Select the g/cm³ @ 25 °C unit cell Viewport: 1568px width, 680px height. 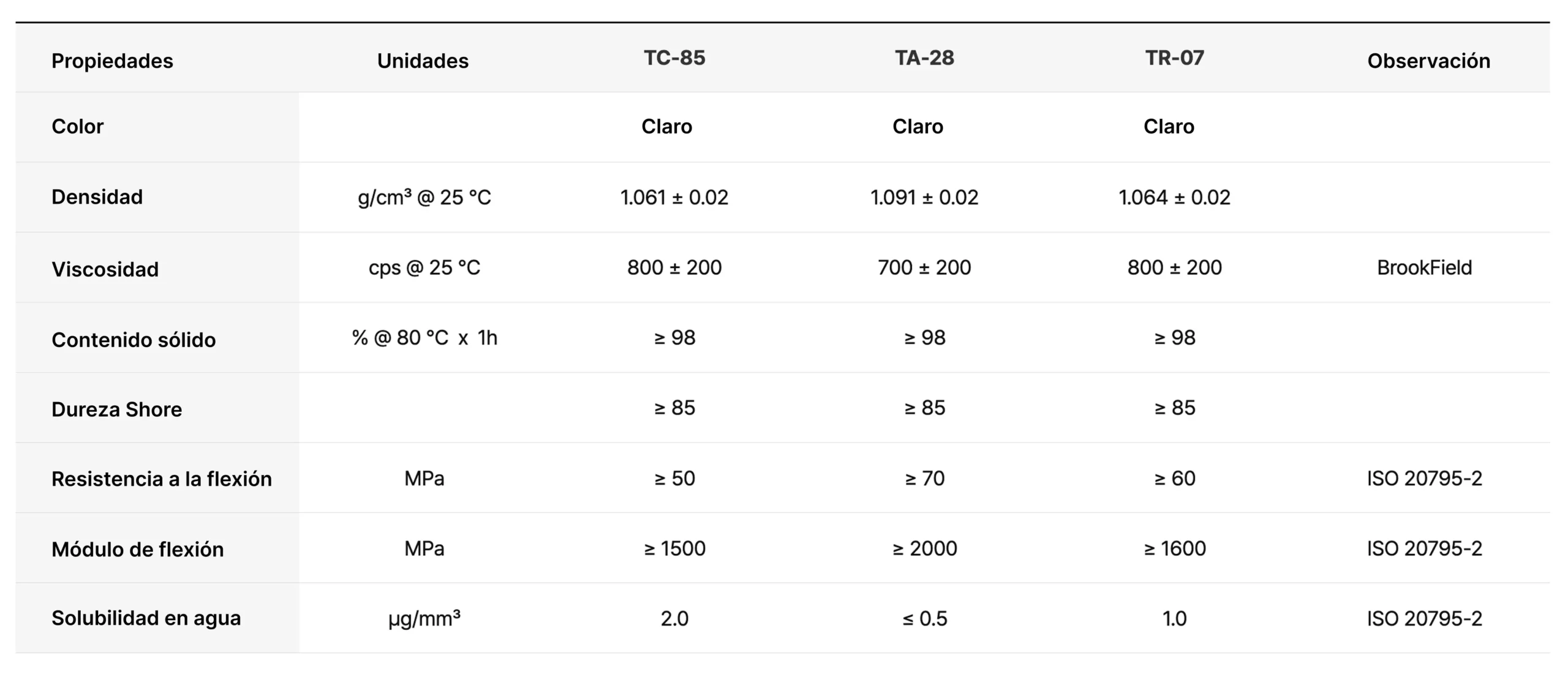(424, 197)
